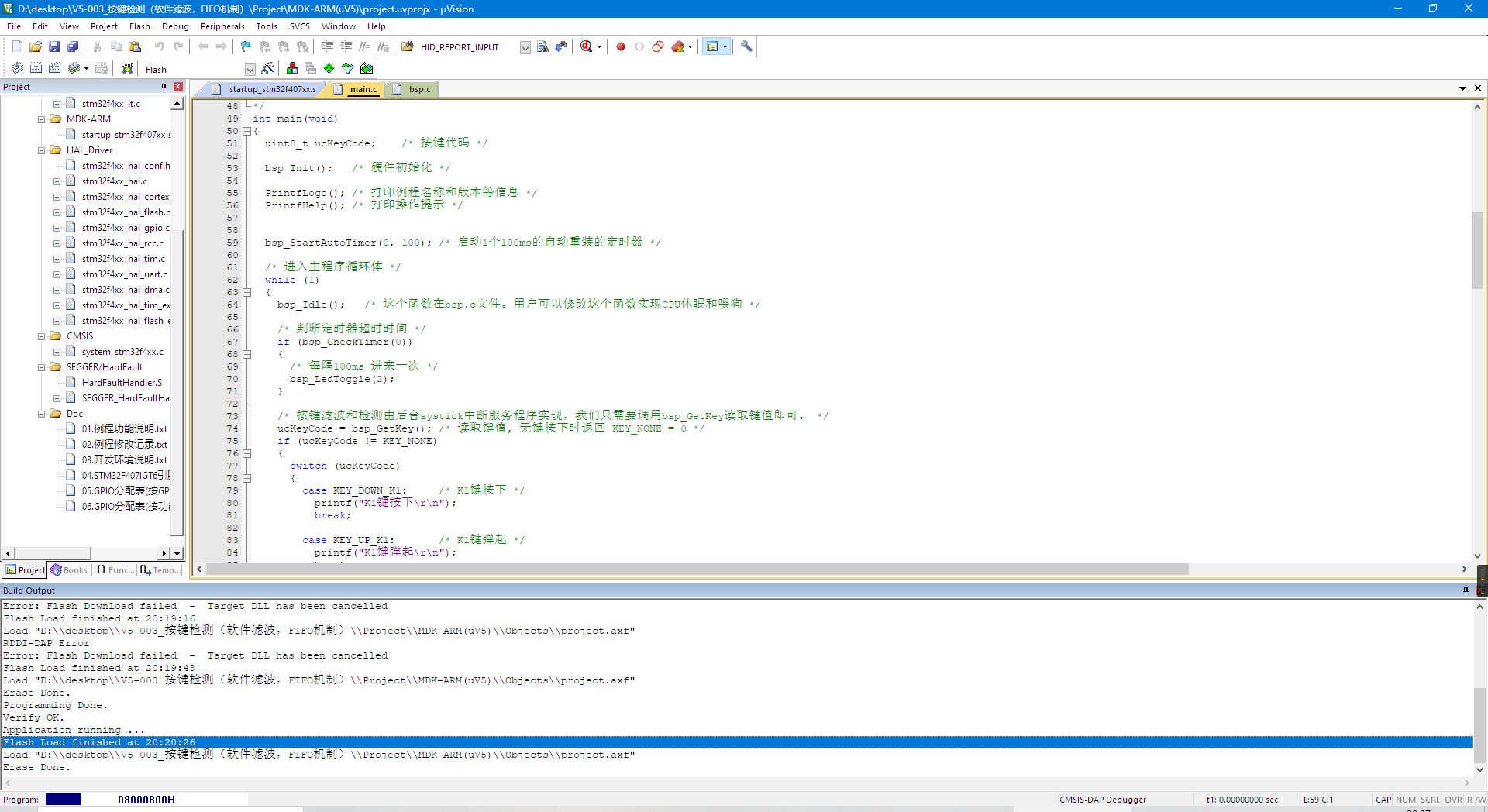
Task: Select system_stm32f4xx.c in project tree
Action: [x=122, y=352]
